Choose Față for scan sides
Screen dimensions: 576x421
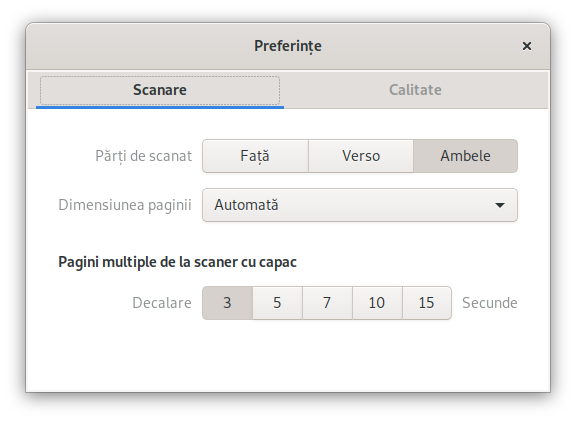point(255,156)
